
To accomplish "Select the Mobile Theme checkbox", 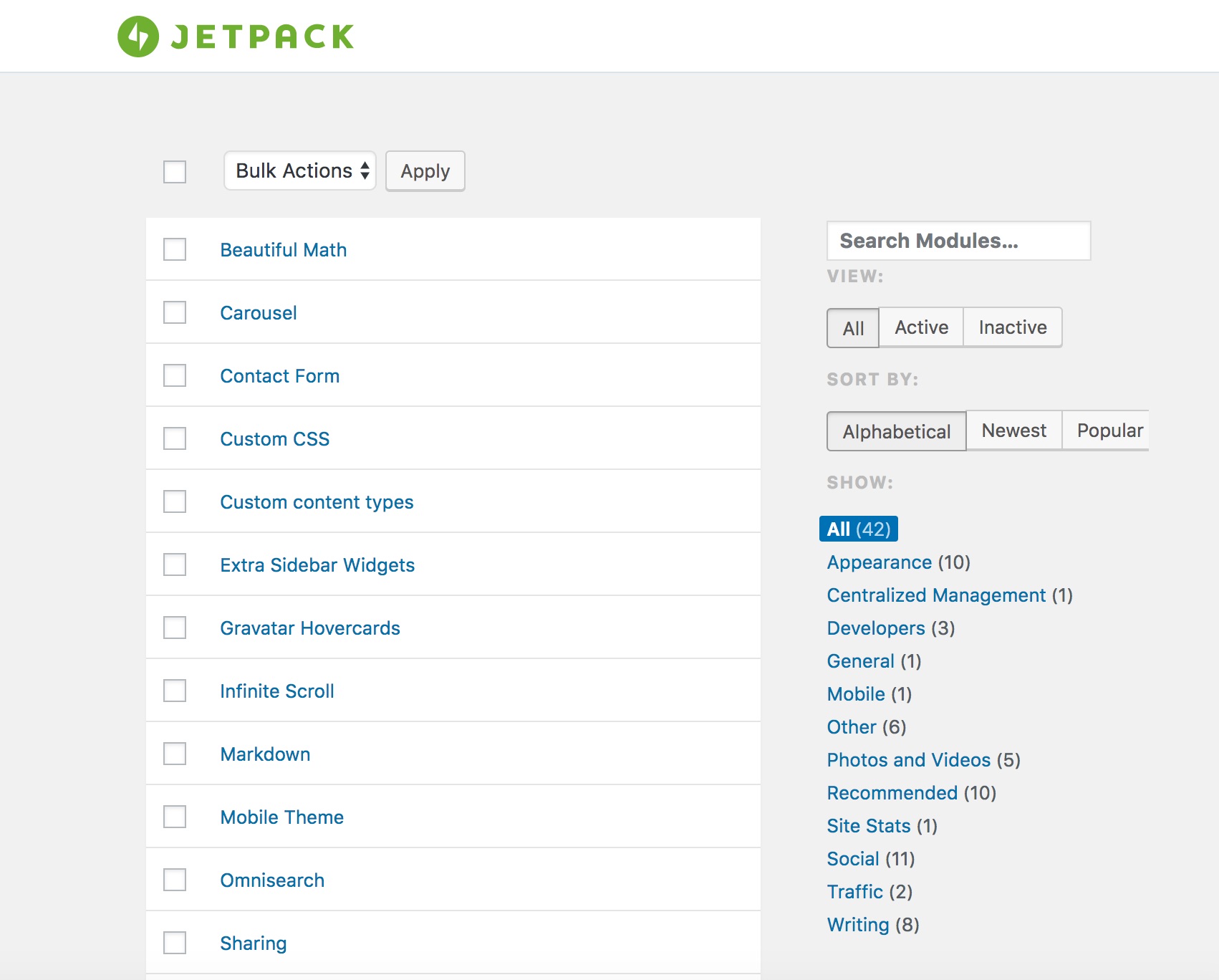I will tap(175, 817).
